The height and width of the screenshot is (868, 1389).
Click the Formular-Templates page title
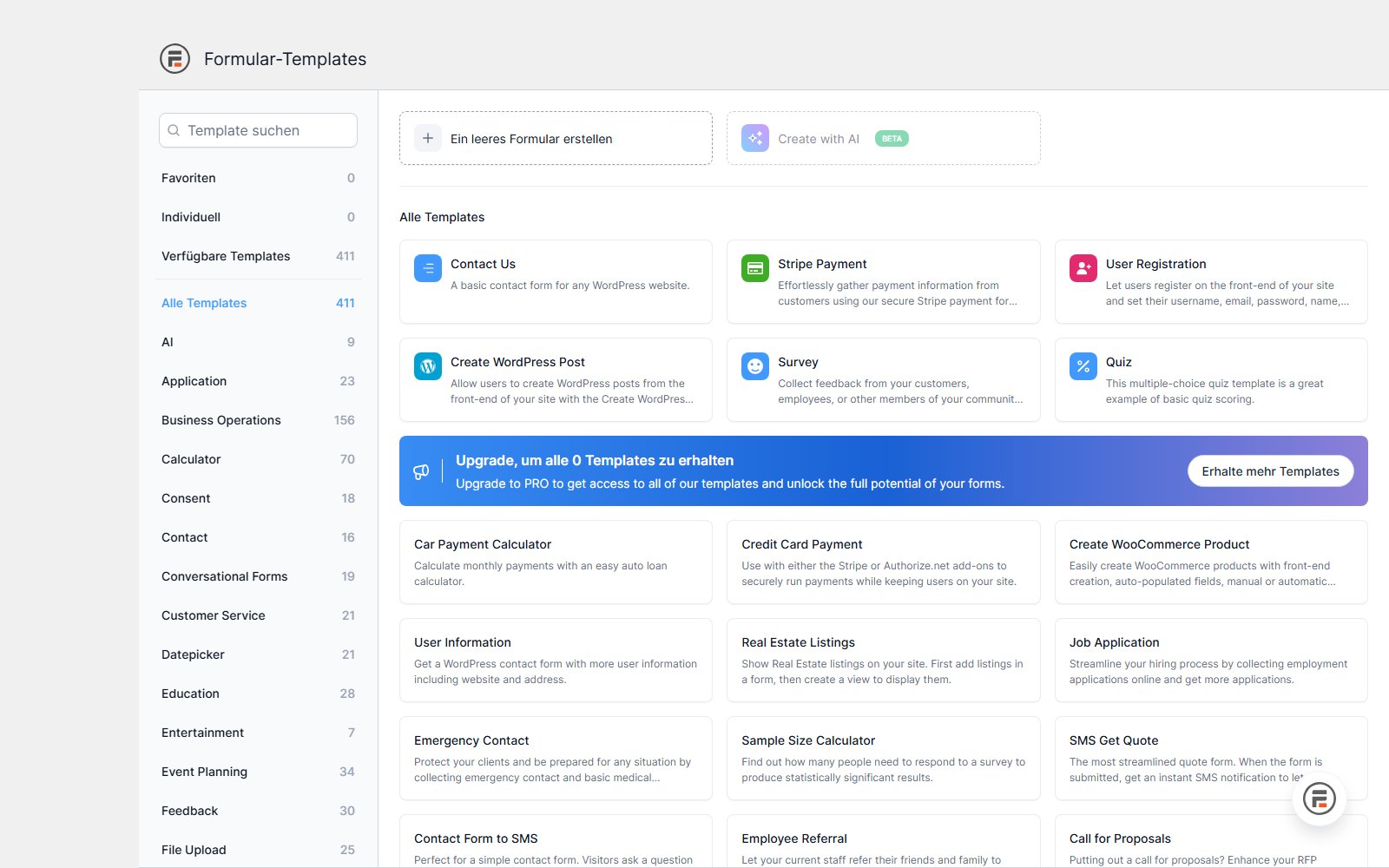tap(285, 59)
